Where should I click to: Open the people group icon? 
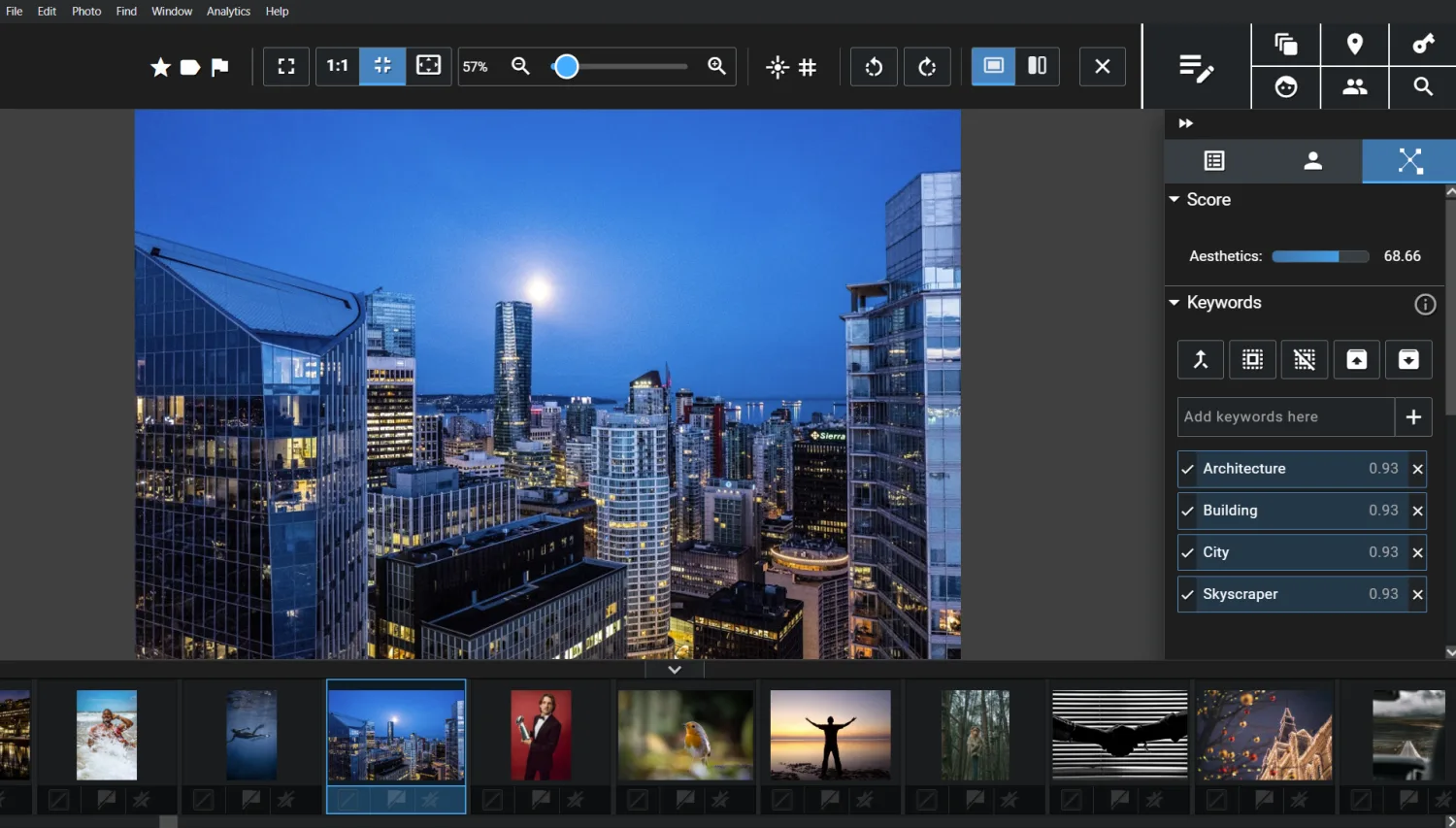point(1355,87)
